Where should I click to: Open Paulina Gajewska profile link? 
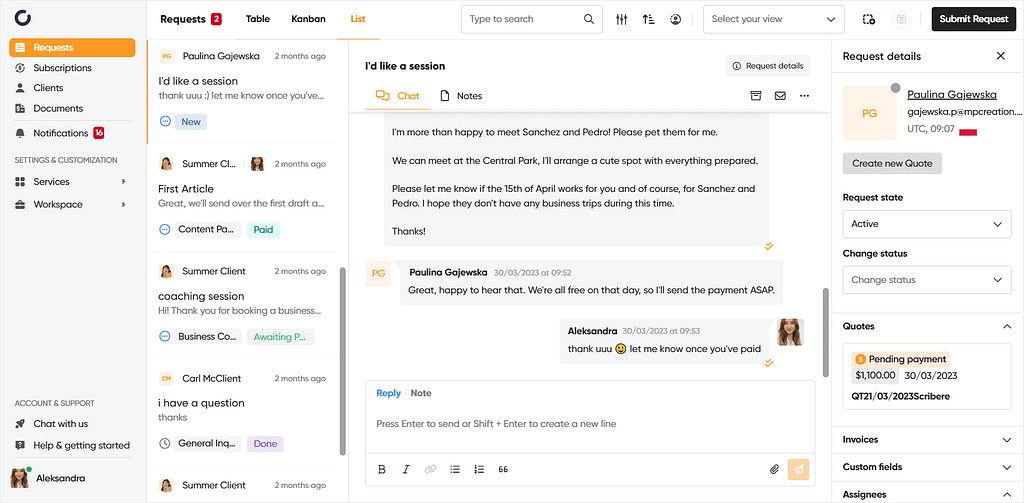(952, 95)
